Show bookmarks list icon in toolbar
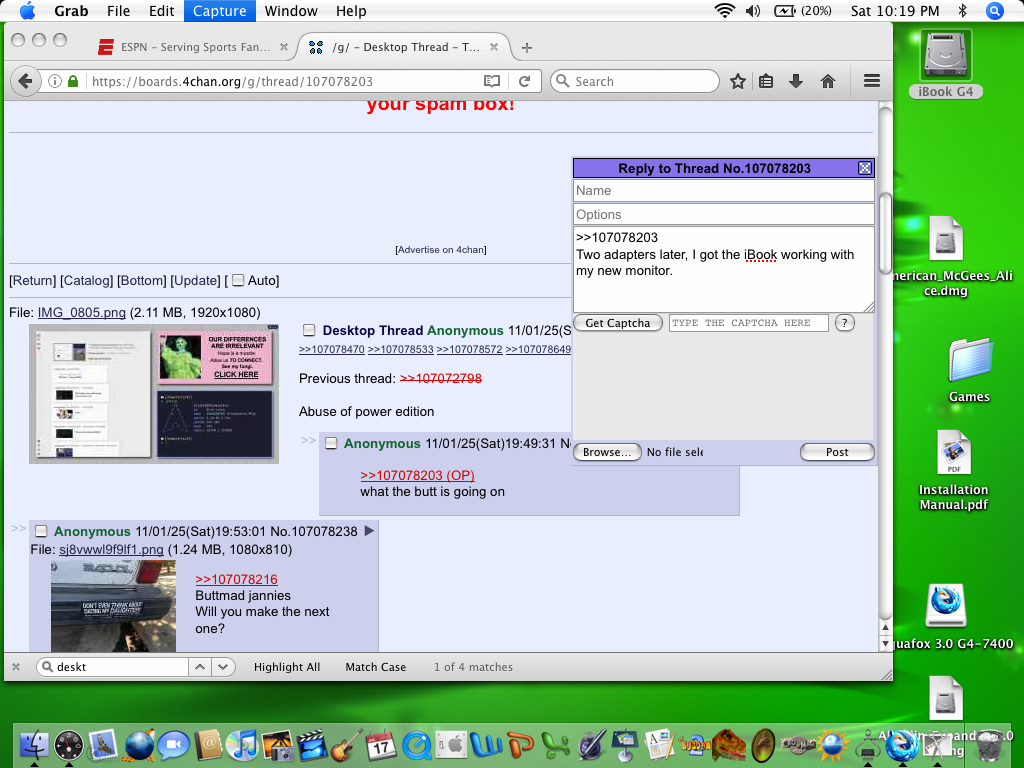1024x768 pixels. pyautogui.click(x=766, y=81)
